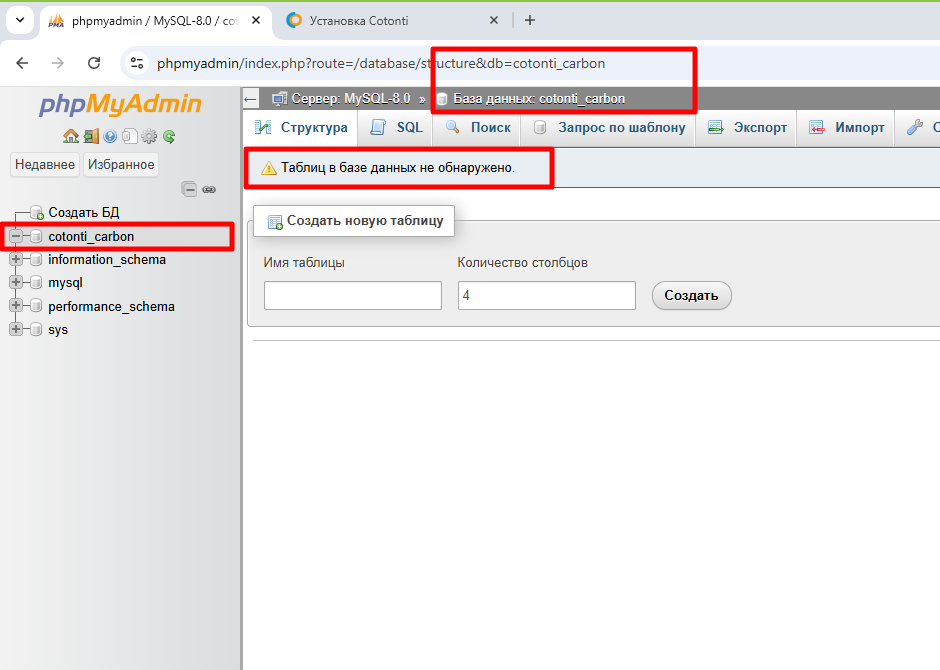Open a new browser tab with plus
940x670 pixels.
[x=530, y=20]
